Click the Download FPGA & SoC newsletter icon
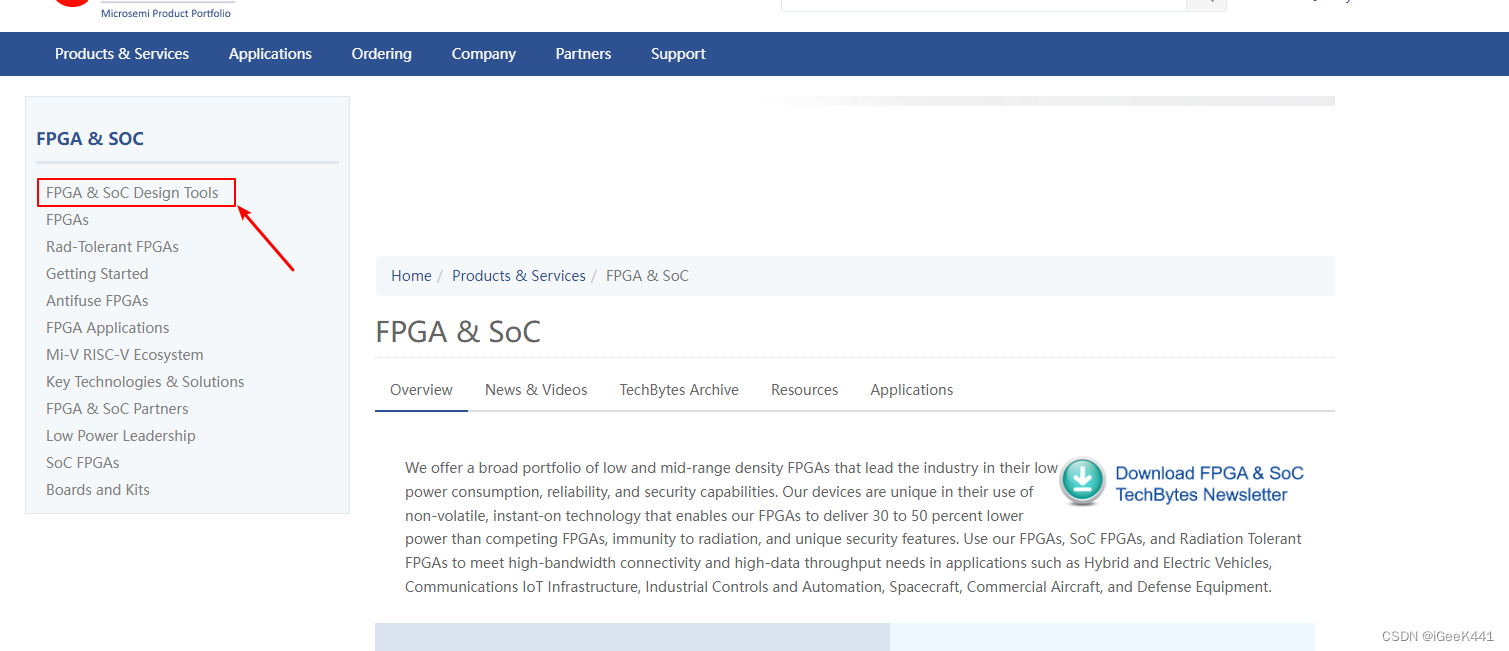 [1083, 481]
